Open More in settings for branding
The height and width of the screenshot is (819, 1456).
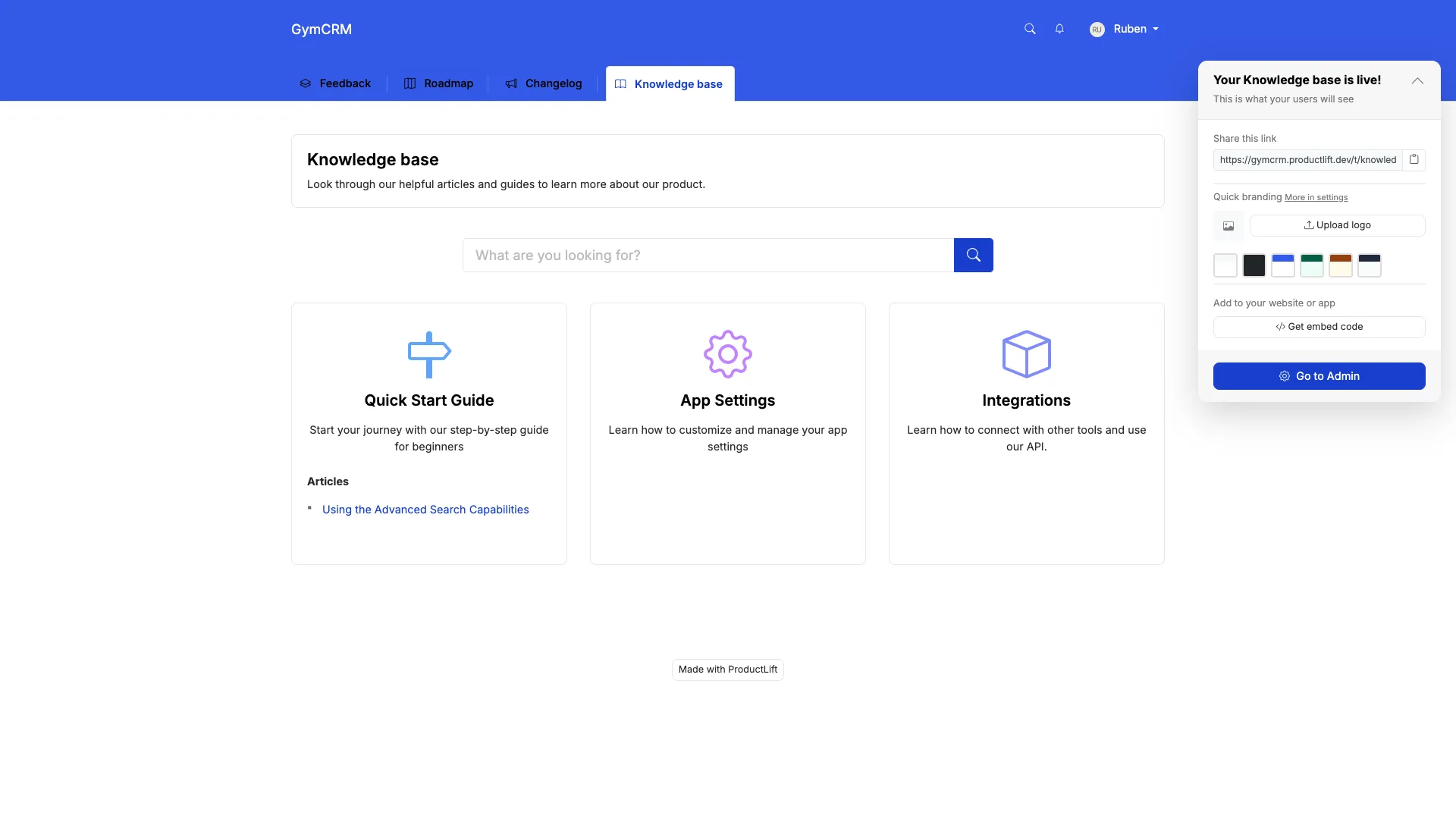(x=1316, y=197)
